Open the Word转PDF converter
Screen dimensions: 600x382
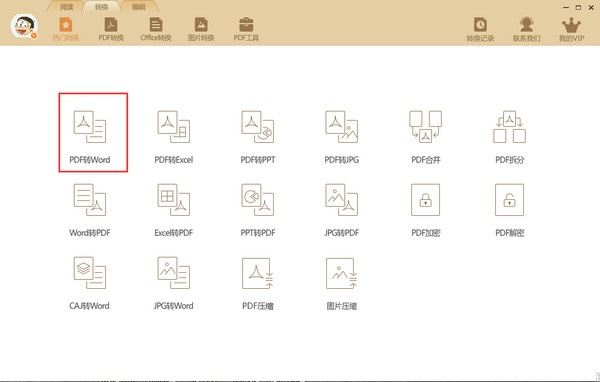[90, 210]
